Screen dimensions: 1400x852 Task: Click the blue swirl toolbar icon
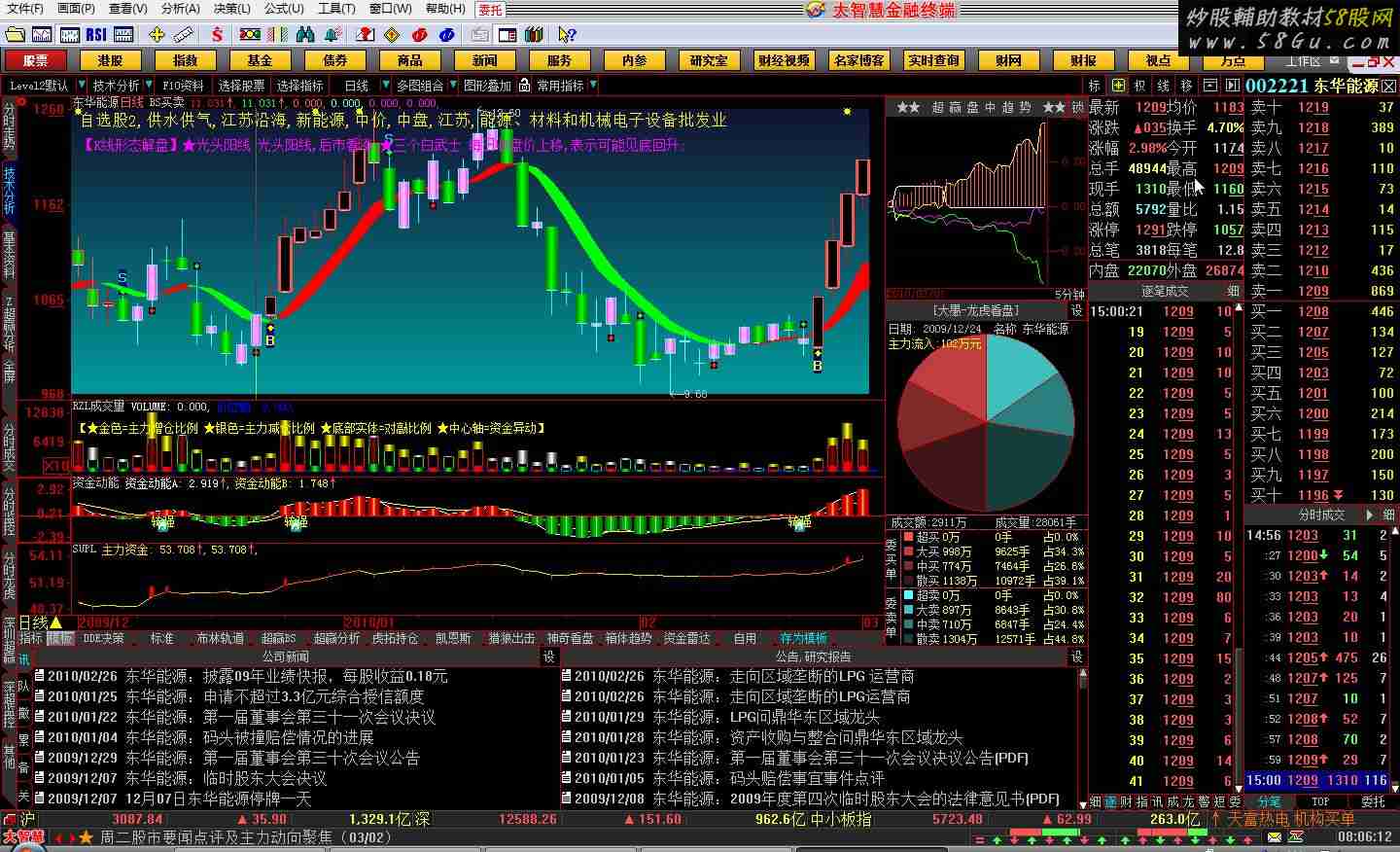click(x=446, y=35)
